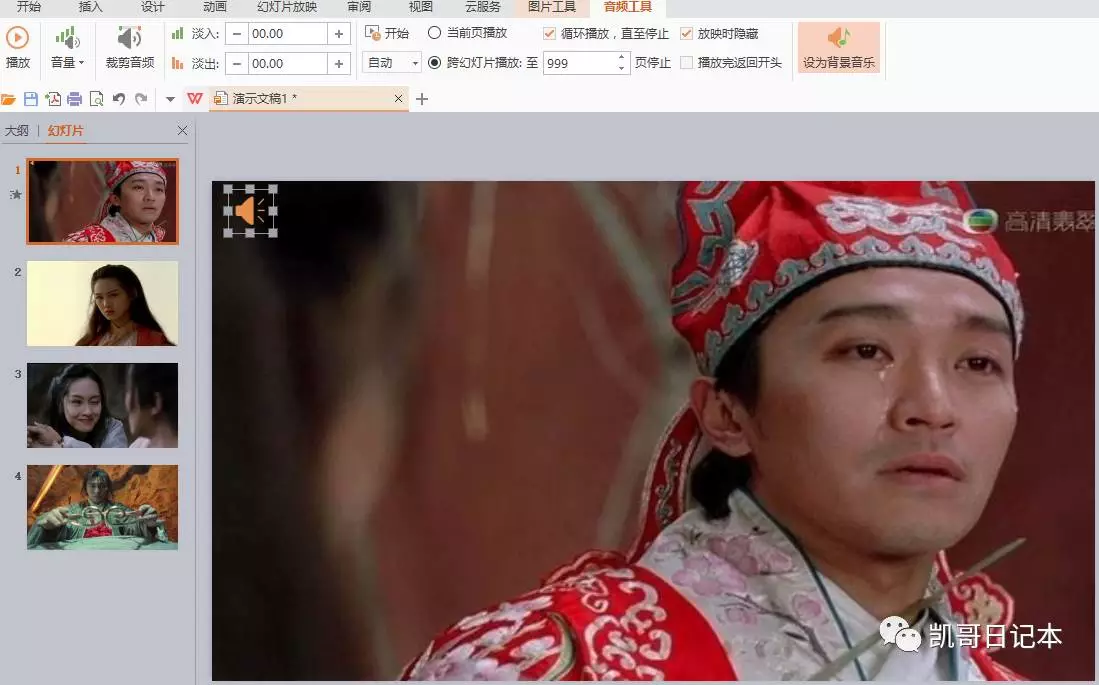Increase fade-in (淡入) with plus button
The width and height of the screenshot is (1099, 685).
(x=339, y=34)
